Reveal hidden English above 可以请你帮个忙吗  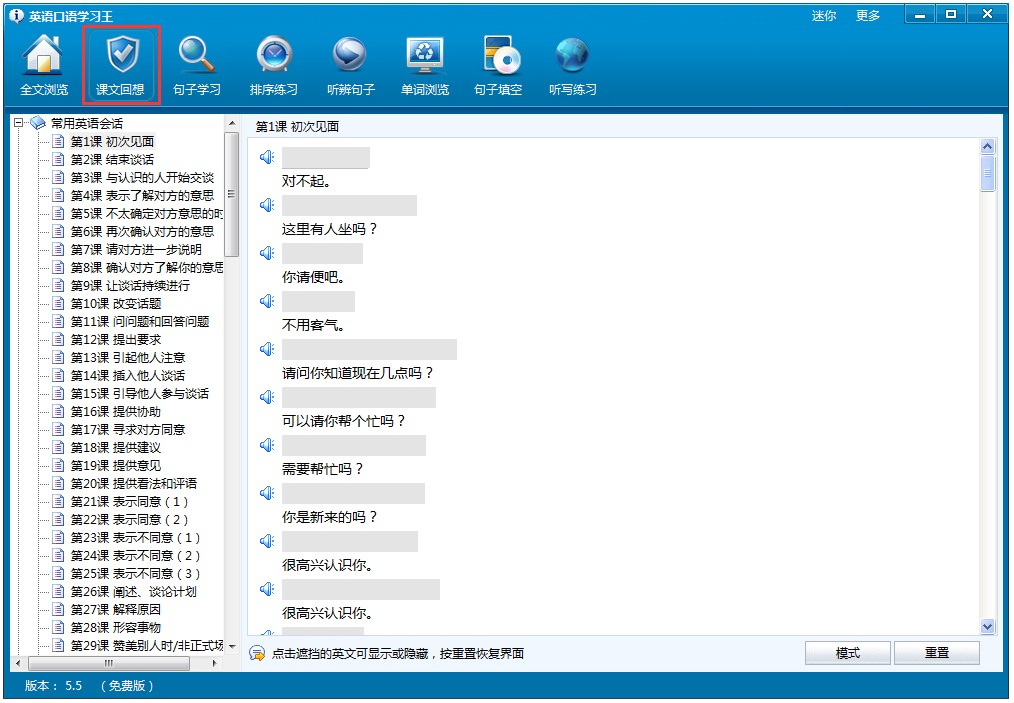click(359, 397)
